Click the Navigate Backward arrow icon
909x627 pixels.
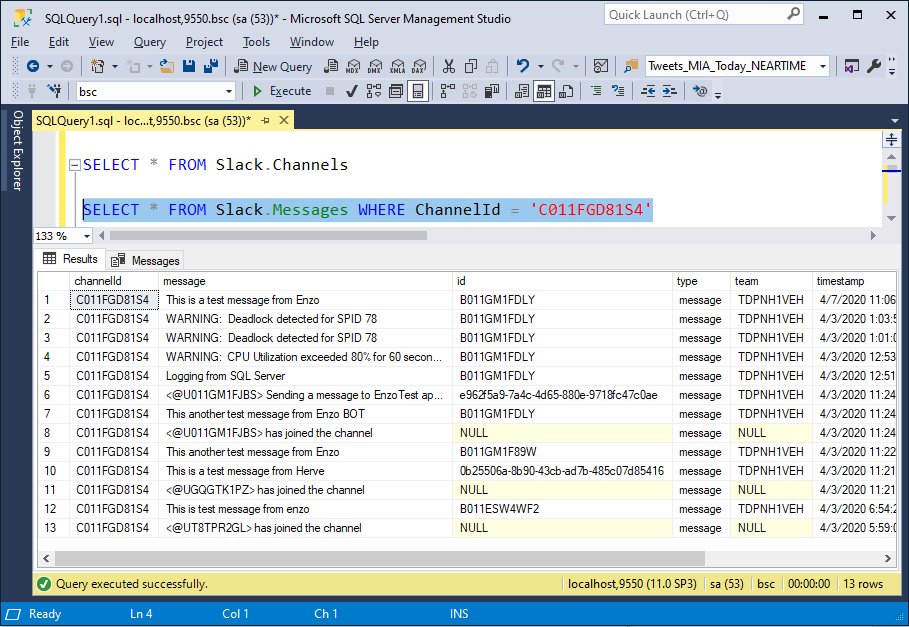coord(33,66)
